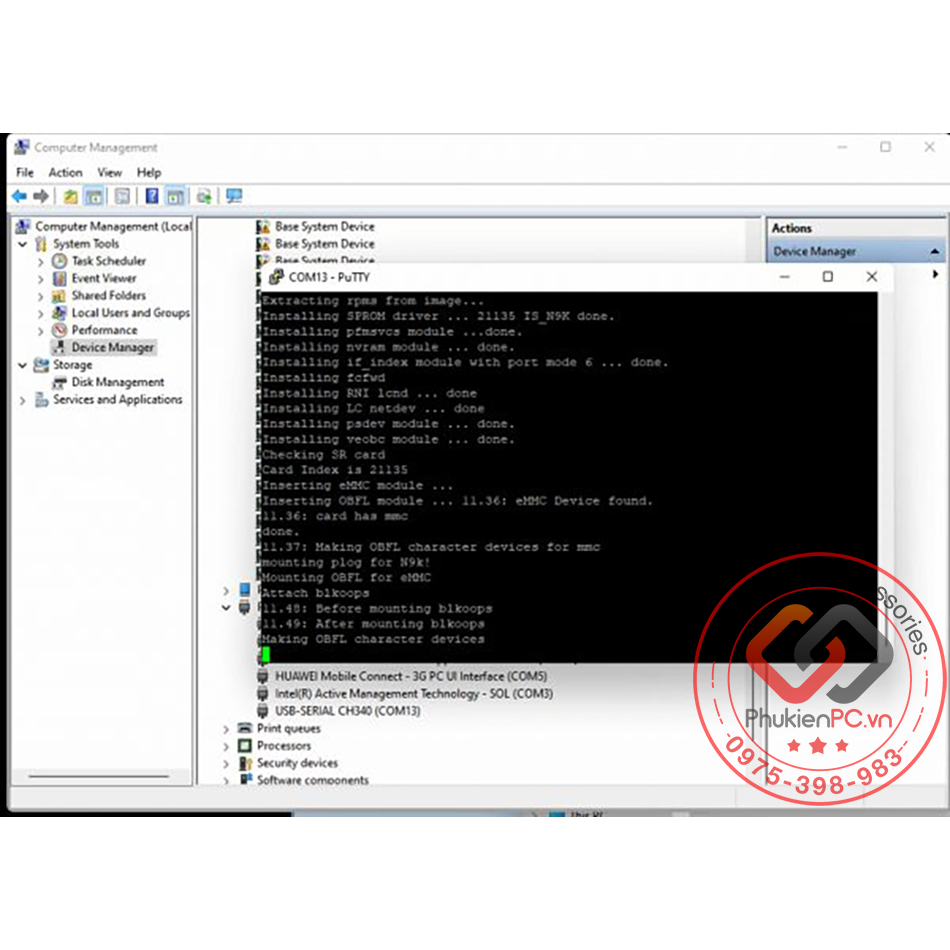Toggle the Show/Hide Console Tree icon

coord(94,196)
